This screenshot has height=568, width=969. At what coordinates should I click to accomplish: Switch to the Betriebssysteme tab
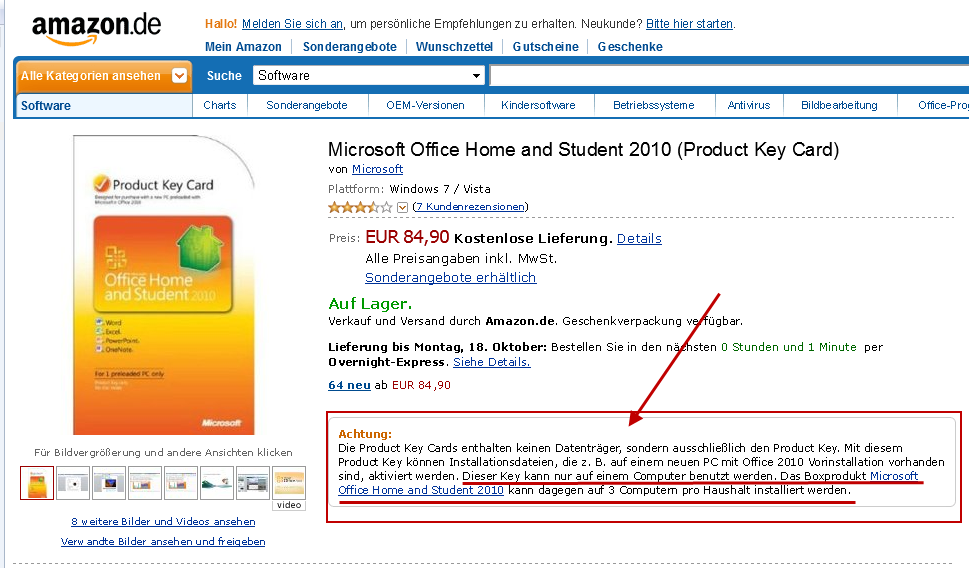click(654, 105)
